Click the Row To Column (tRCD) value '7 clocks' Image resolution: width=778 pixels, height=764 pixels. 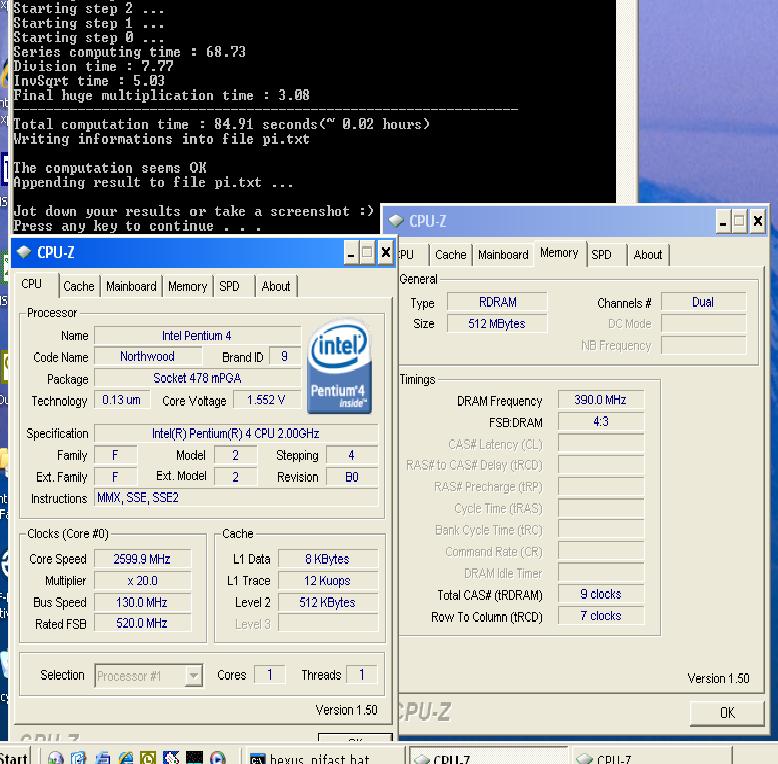(601, 616)
